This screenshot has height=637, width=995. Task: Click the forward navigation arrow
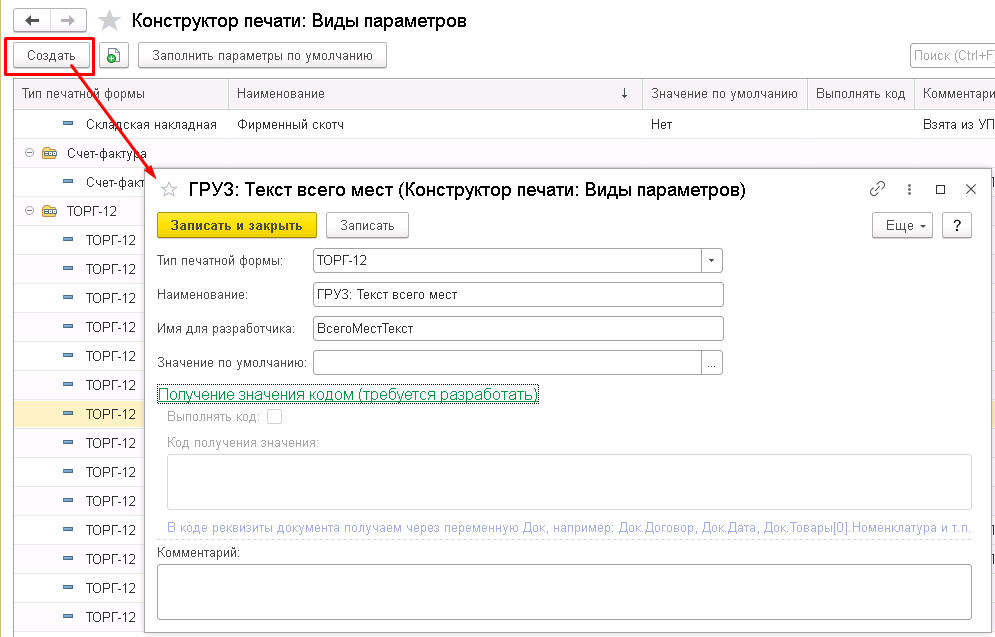click(68, 20)
